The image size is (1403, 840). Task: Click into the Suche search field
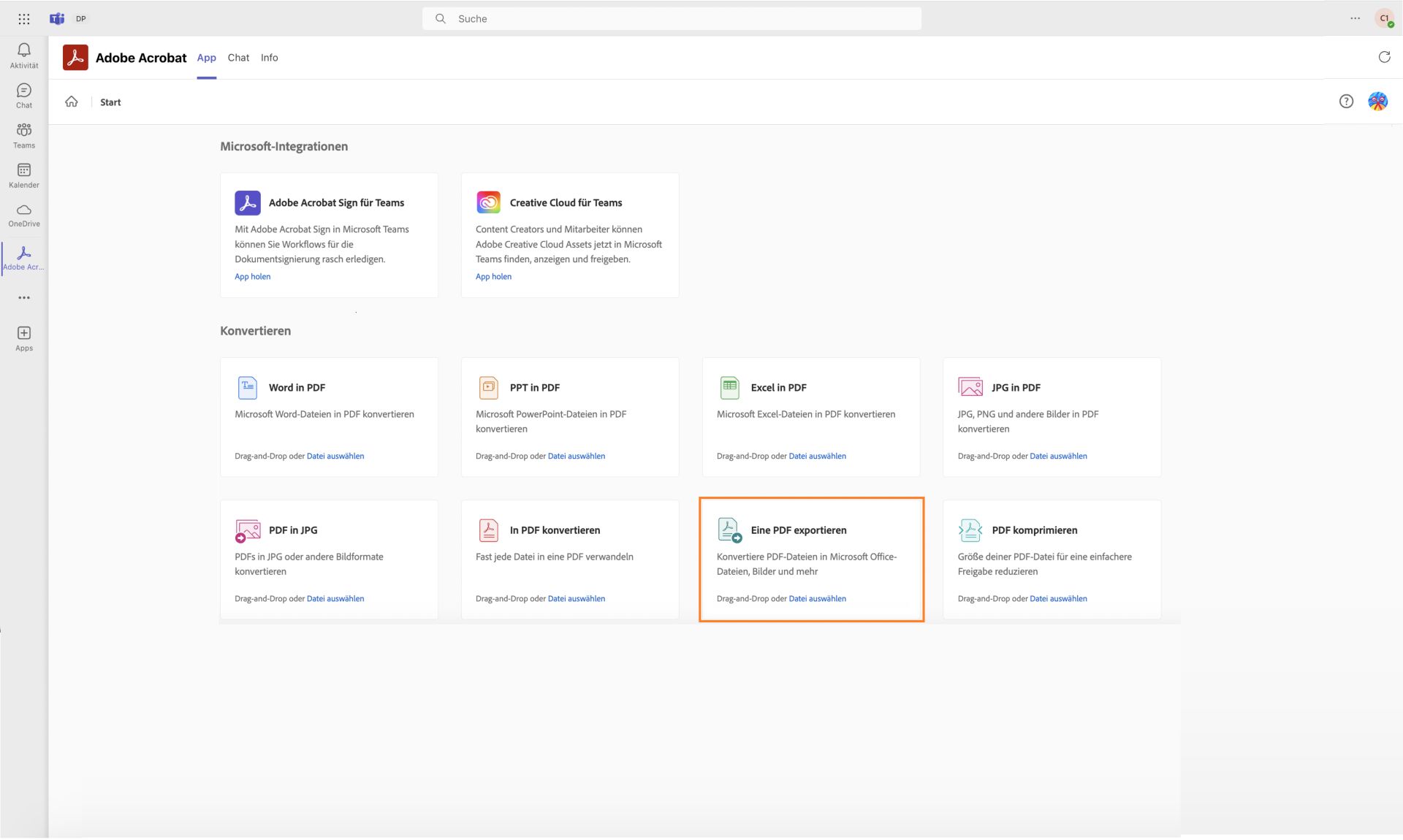coord(672,19)
